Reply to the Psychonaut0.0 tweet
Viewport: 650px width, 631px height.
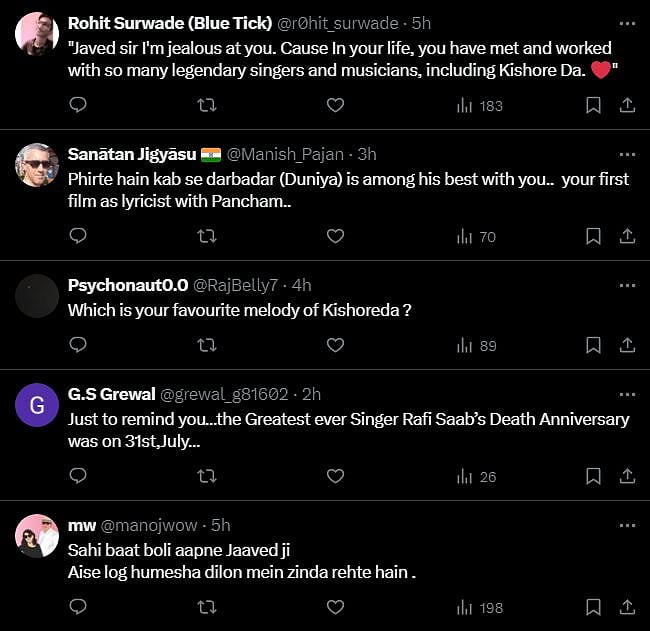(x=78, y=345)
